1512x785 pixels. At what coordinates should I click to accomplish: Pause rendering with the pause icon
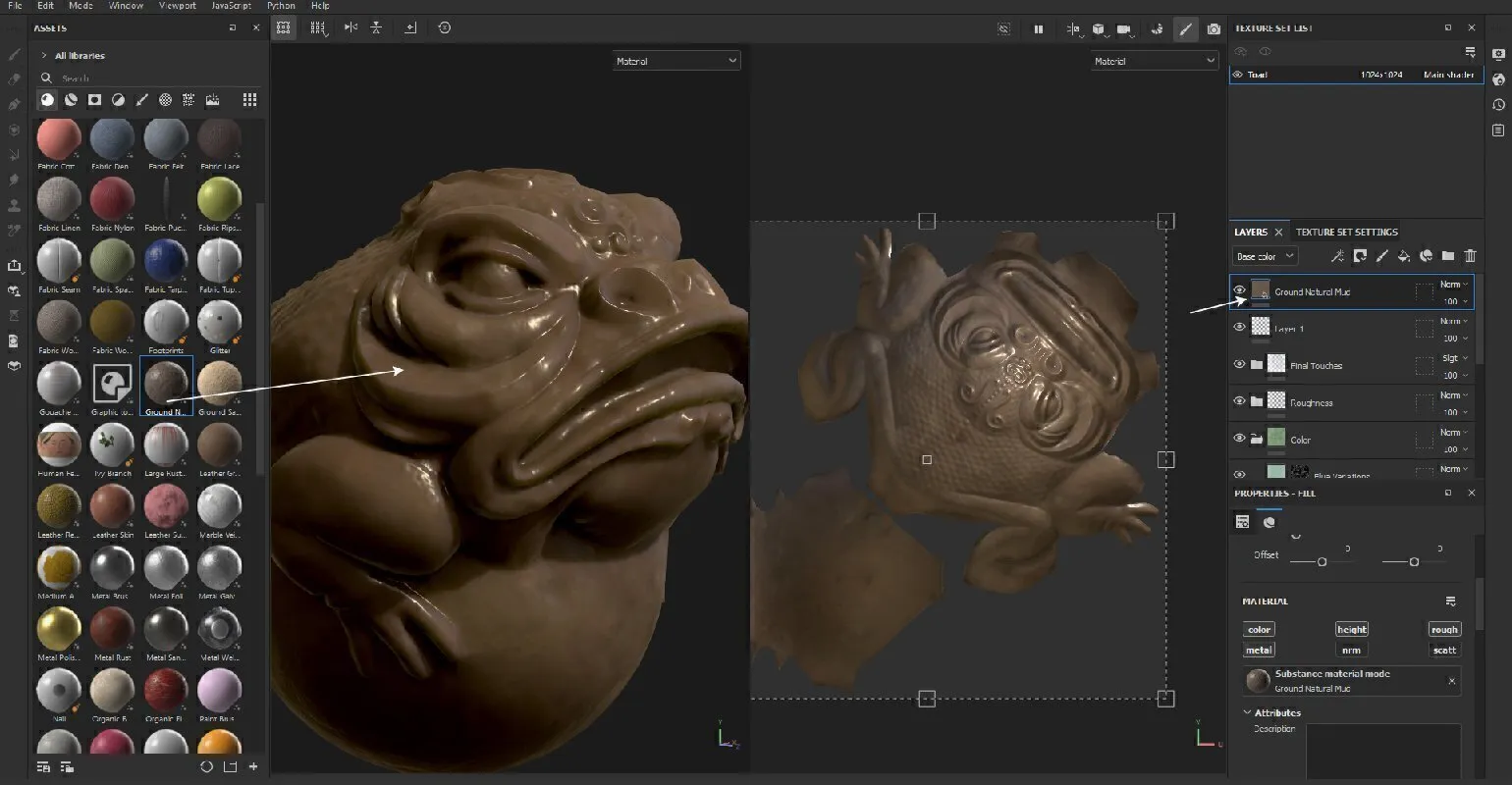[1038, 29]
